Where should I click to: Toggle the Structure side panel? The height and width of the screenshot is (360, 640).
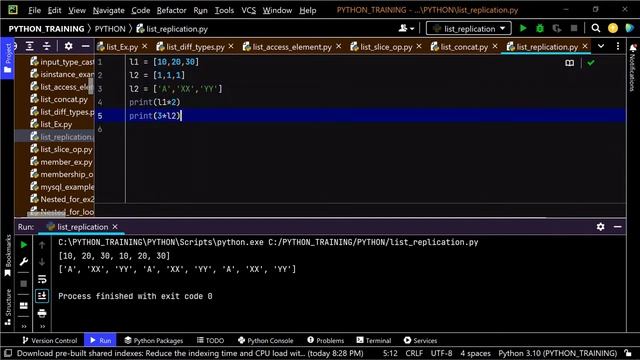[x=7, y=307]
